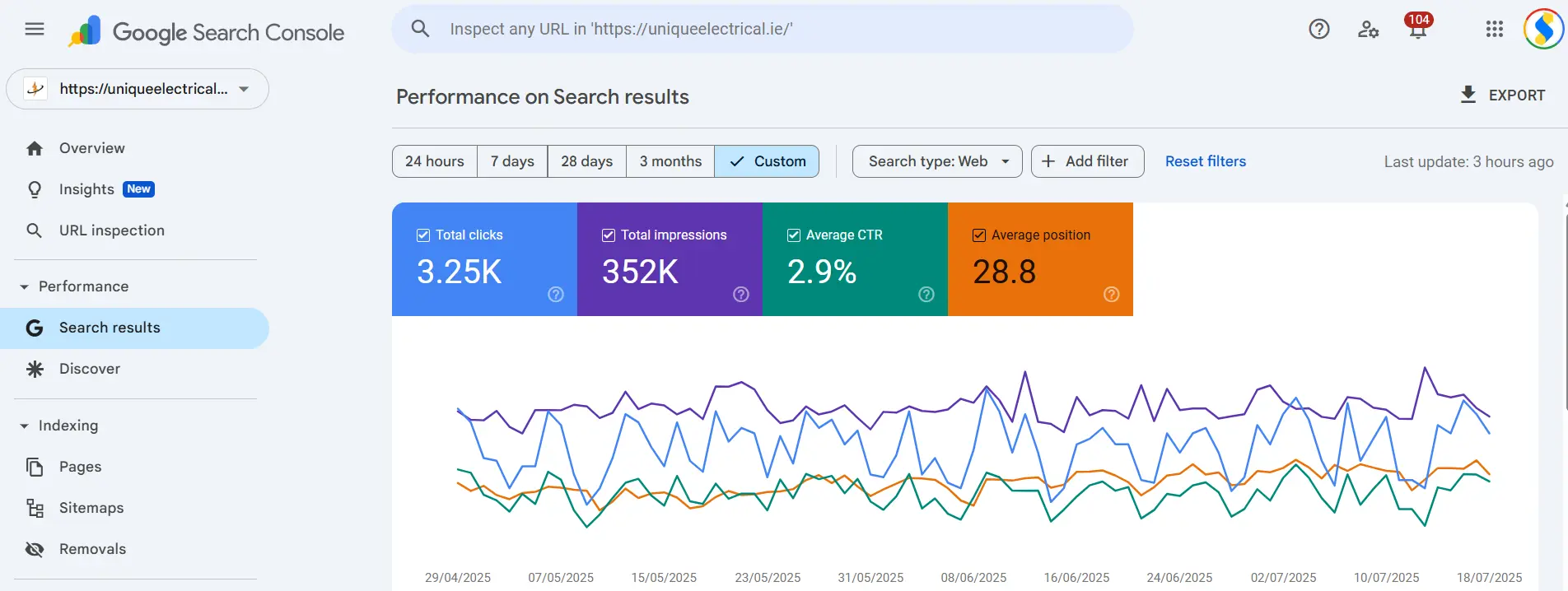Disable the Average CTR checkbox
Viewport: 1568px width, 591px height.
pyautogui.click(x=794, y=235)
